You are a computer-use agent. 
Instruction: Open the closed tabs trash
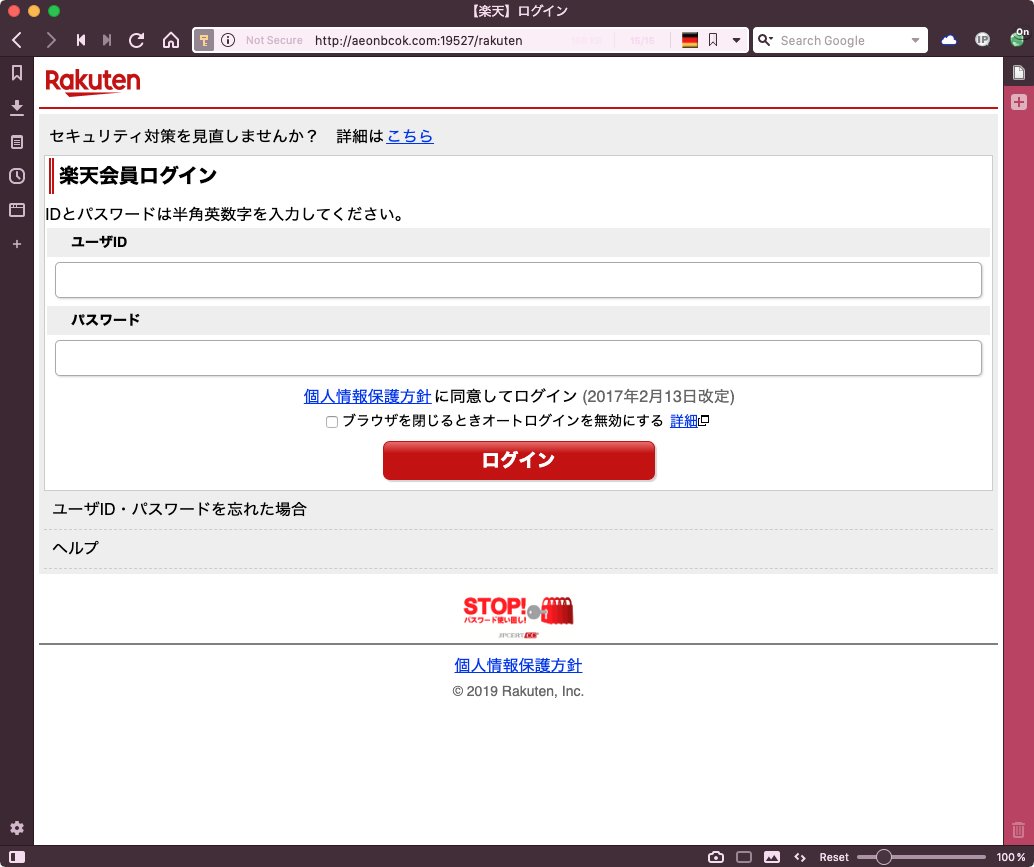tap(1019, 829)
